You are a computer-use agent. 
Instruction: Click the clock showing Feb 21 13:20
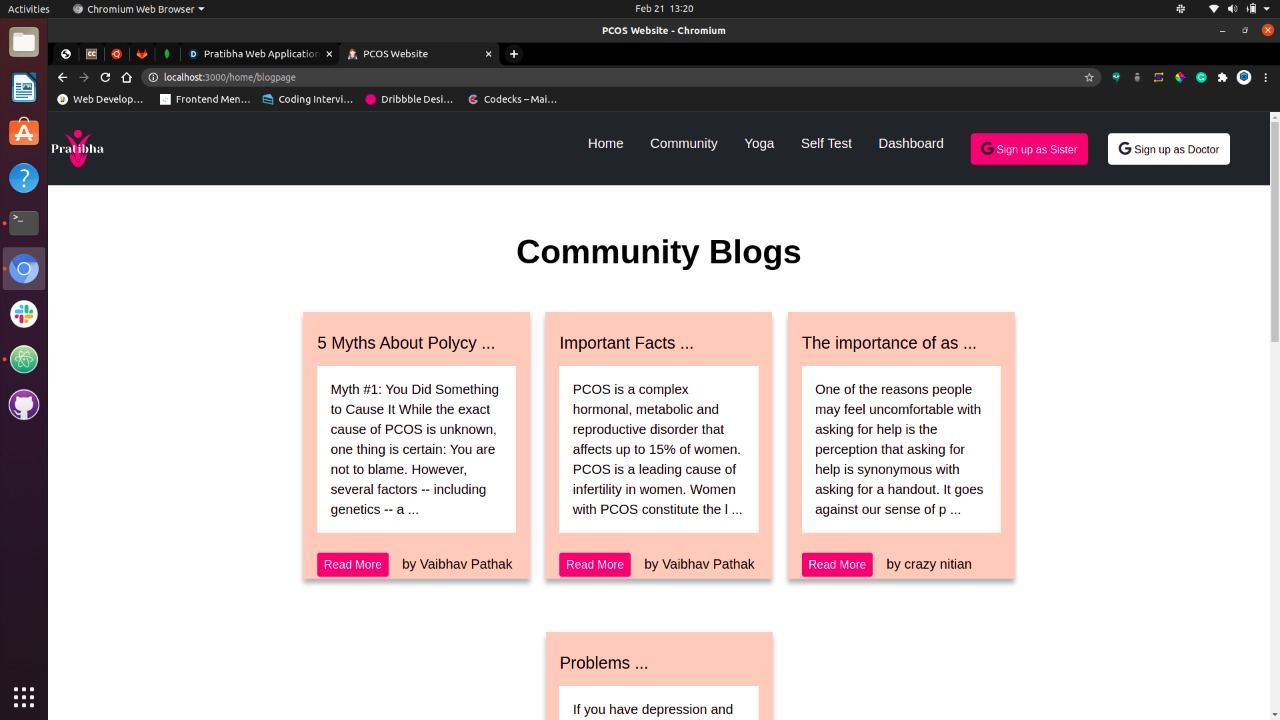click(664, 9)
